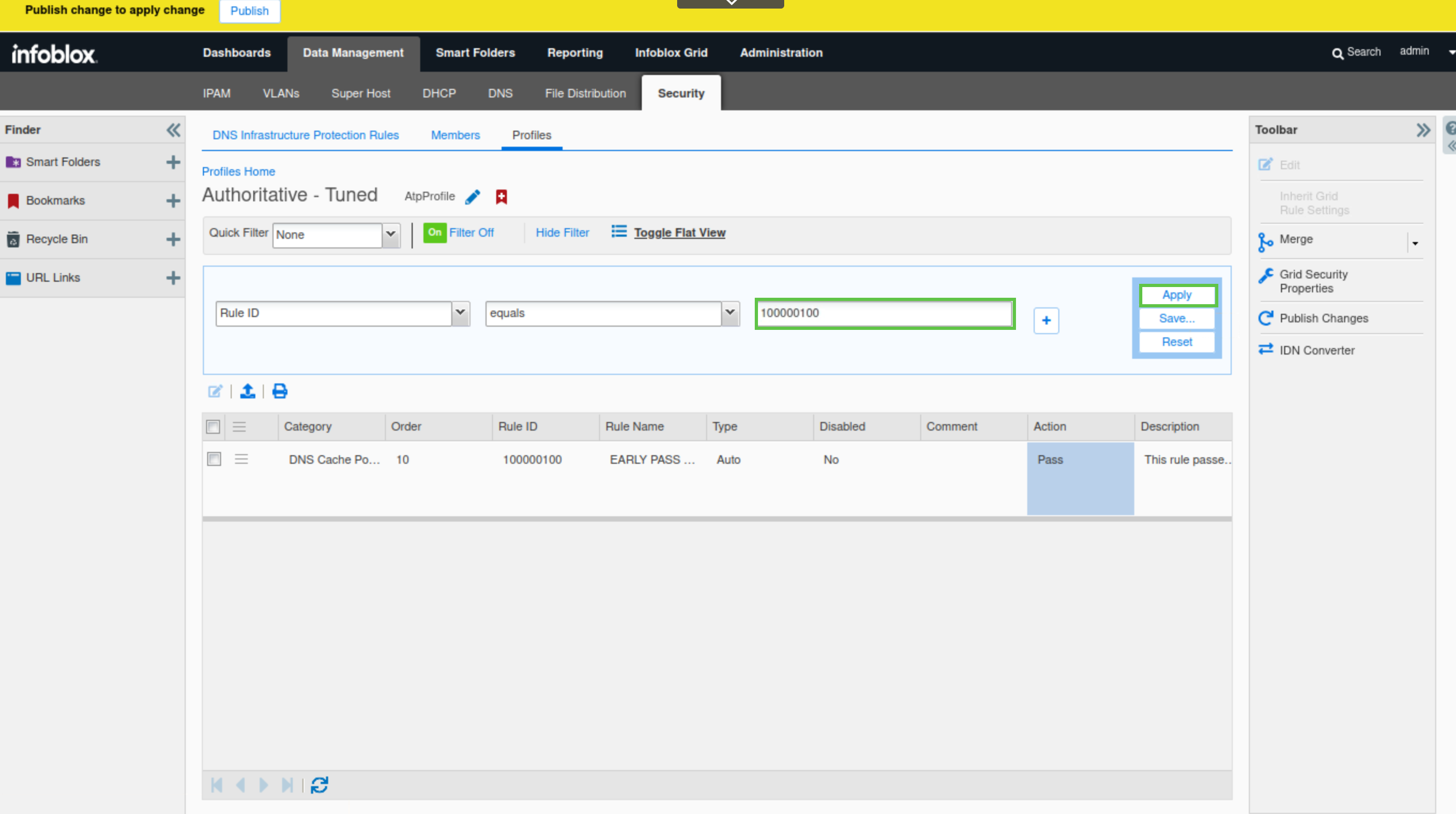The width and height of the screenshot is (1456, 814).
Task: Switch to the DNS Infrastructure Protection Rules tab
Action: pyautogui.click(x=305, y=135)
